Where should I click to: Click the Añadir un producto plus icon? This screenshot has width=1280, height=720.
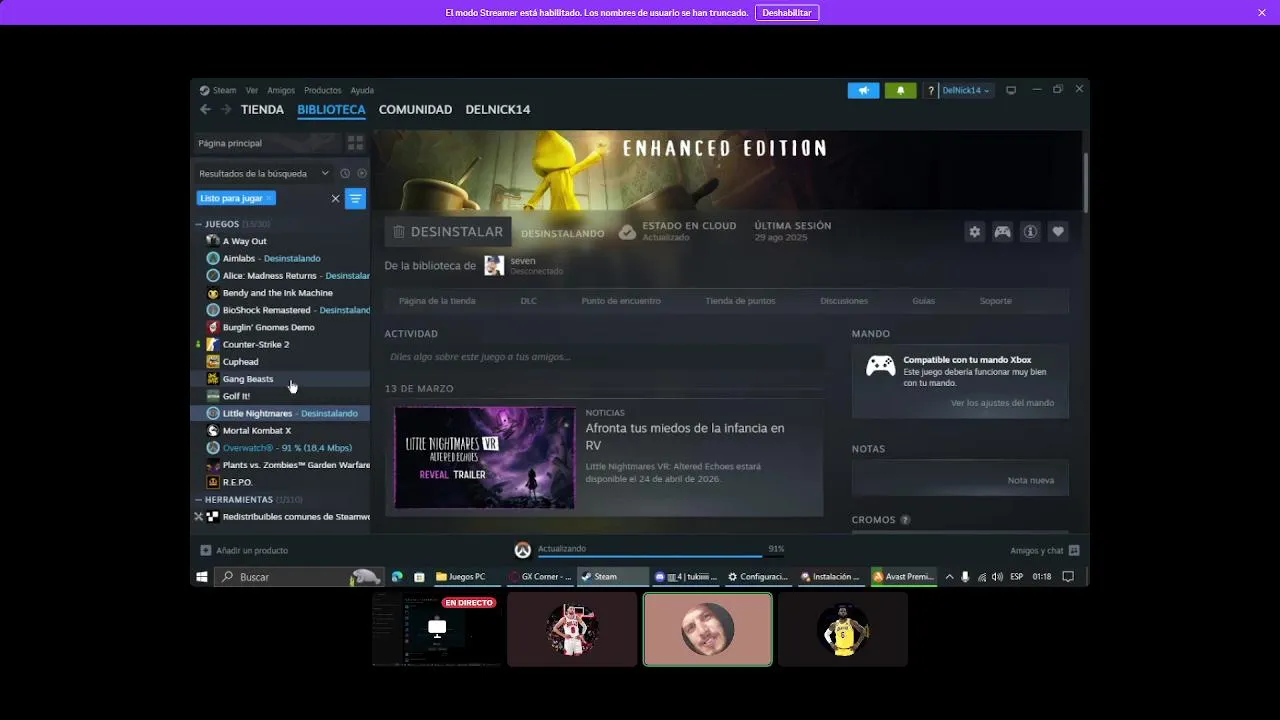205,550
